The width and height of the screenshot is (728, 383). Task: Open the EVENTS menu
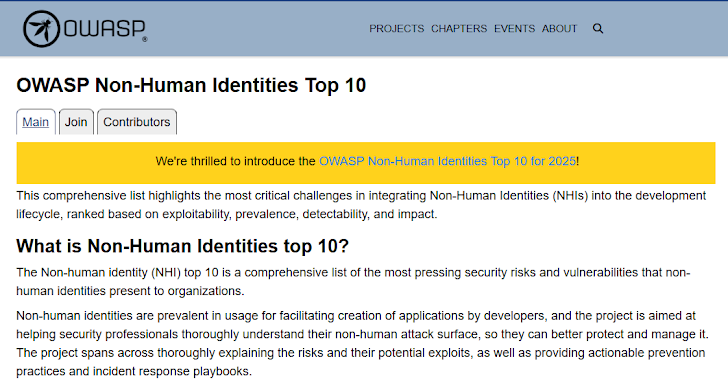click(x=514, y=29)
